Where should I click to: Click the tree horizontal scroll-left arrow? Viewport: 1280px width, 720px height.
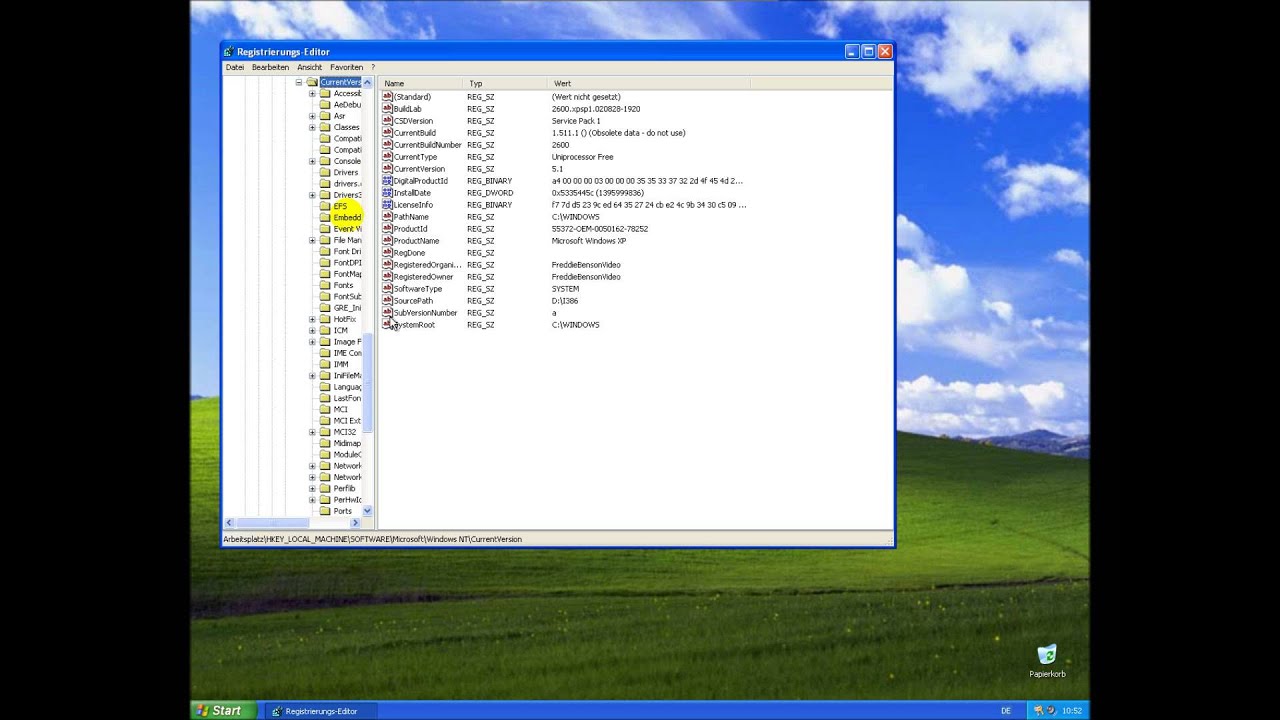point(229,522)
